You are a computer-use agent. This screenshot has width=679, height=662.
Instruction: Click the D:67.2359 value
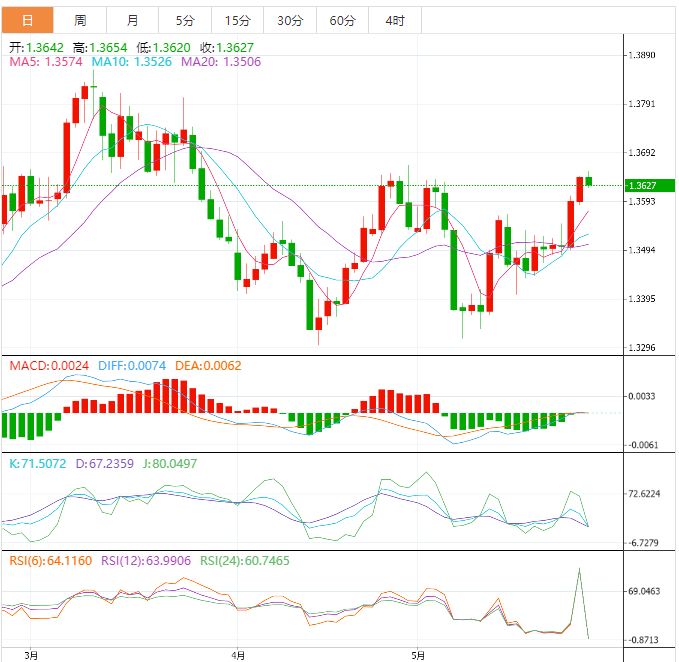tap(104, 464)
